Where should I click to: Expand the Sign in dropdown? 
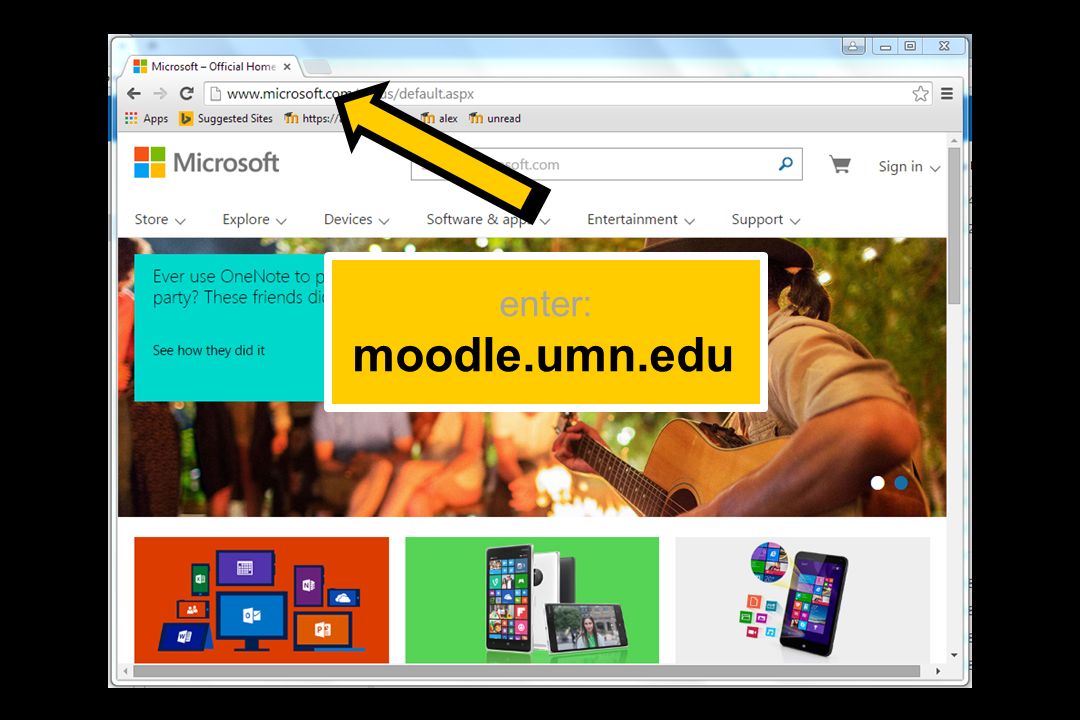point(909,167)
